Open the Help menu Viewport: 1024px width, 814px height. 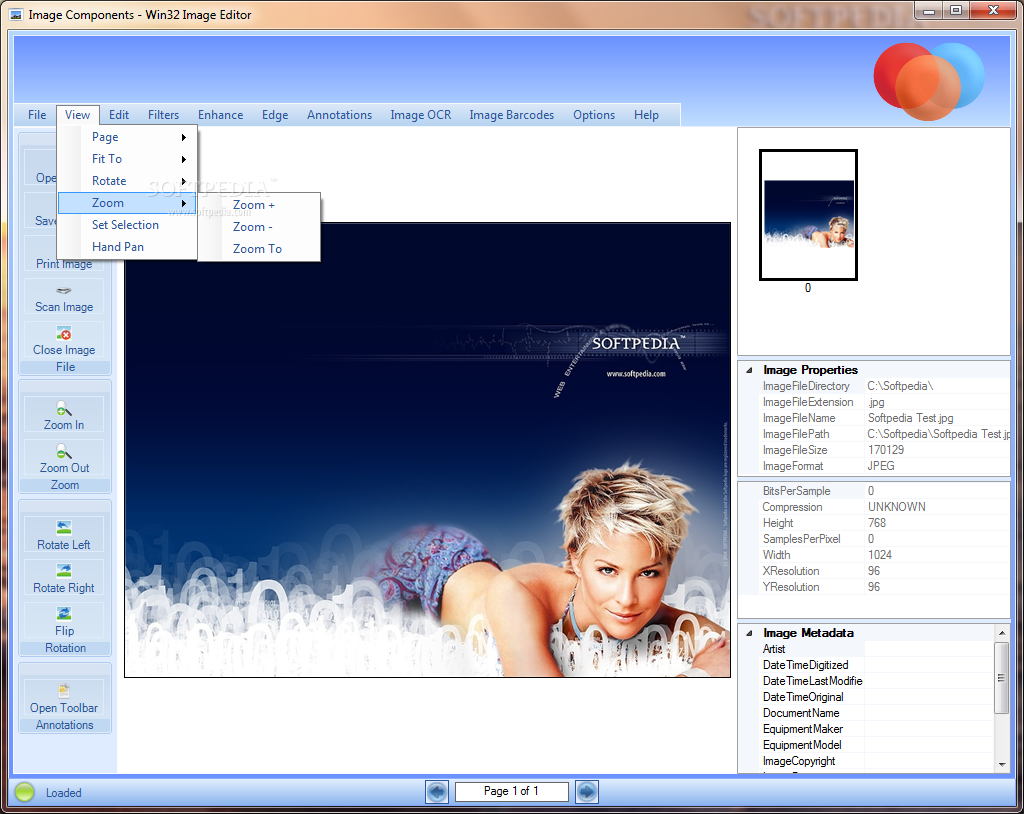(646, 115)
